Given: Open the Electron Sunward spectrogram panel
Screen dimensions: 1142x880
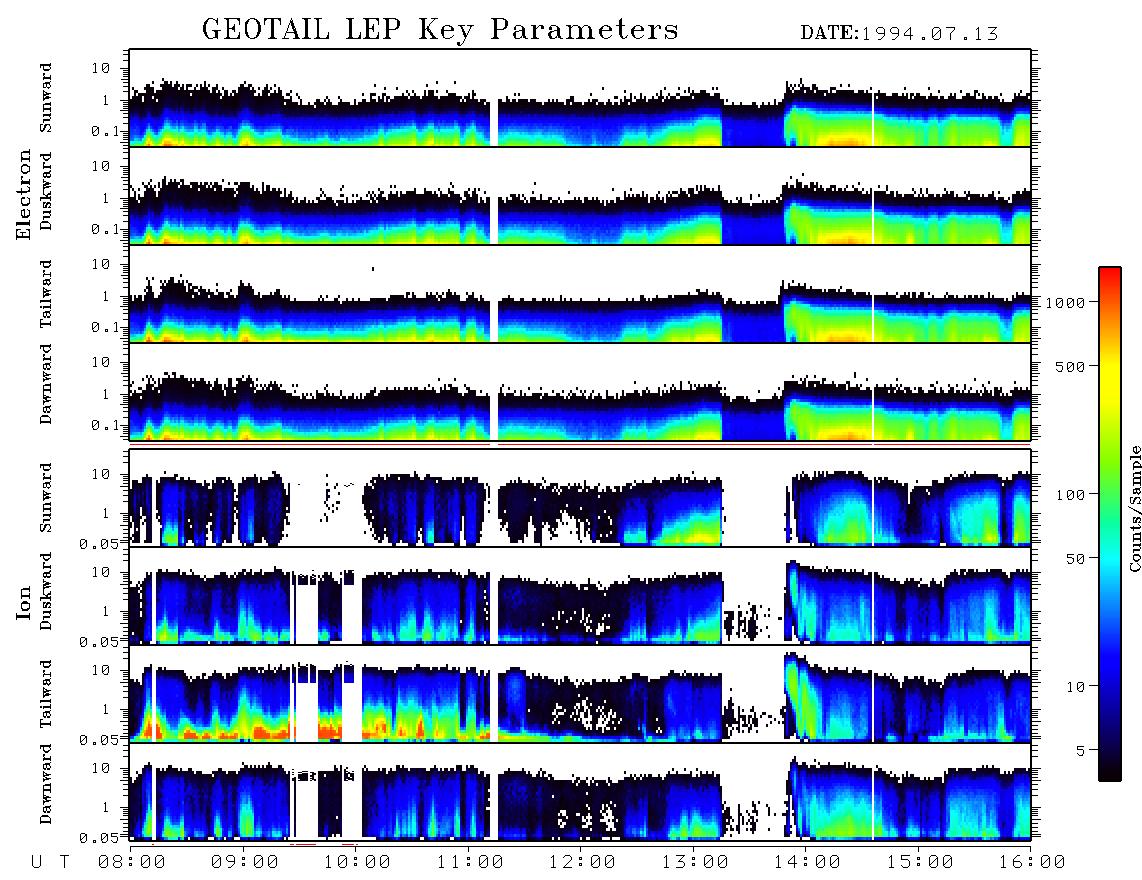Looking at the screenshot, I should click(x=580, y=98).
